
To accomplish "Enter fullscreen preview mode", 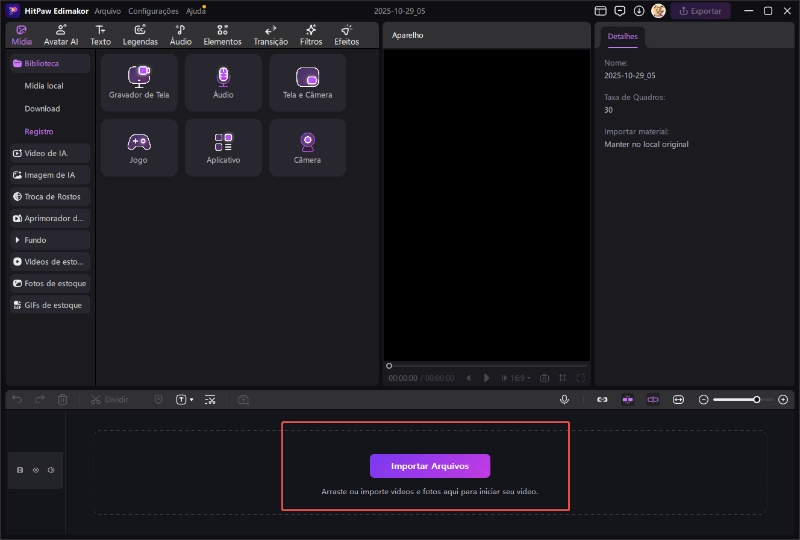I will [581, 378].
